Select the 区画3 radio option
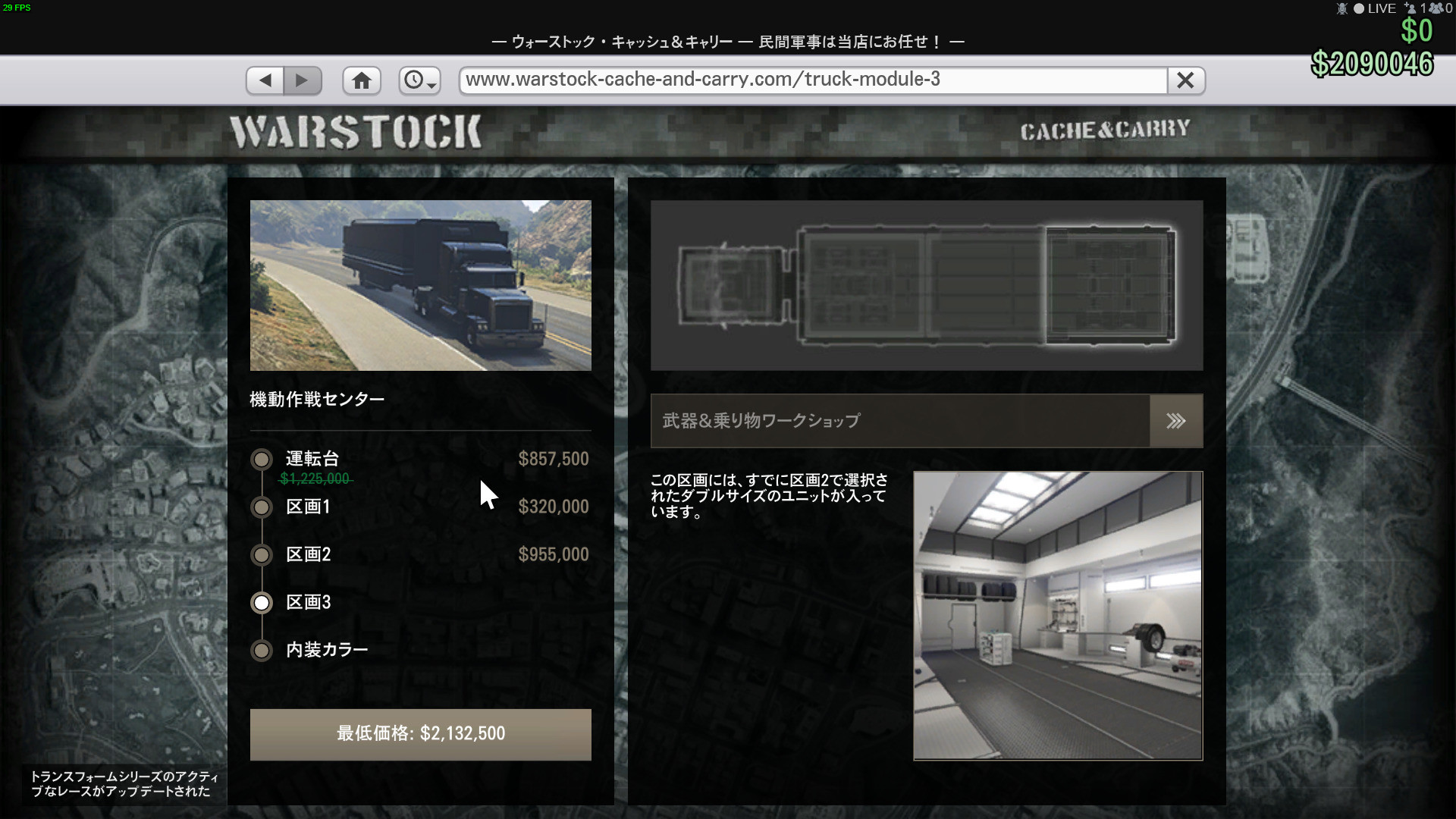The height and width of the screenshot is (819, 1456). coord(262,602)
